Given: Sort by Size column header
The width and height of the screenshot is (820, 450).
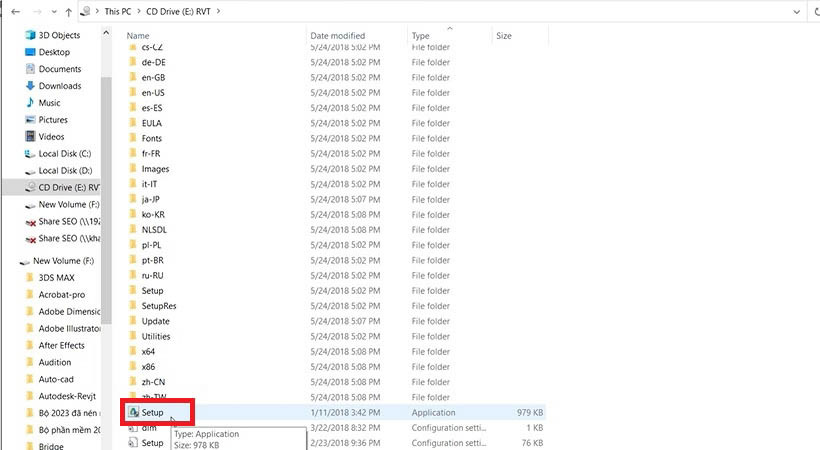Looking at the screenshot, I should point(504,36).
